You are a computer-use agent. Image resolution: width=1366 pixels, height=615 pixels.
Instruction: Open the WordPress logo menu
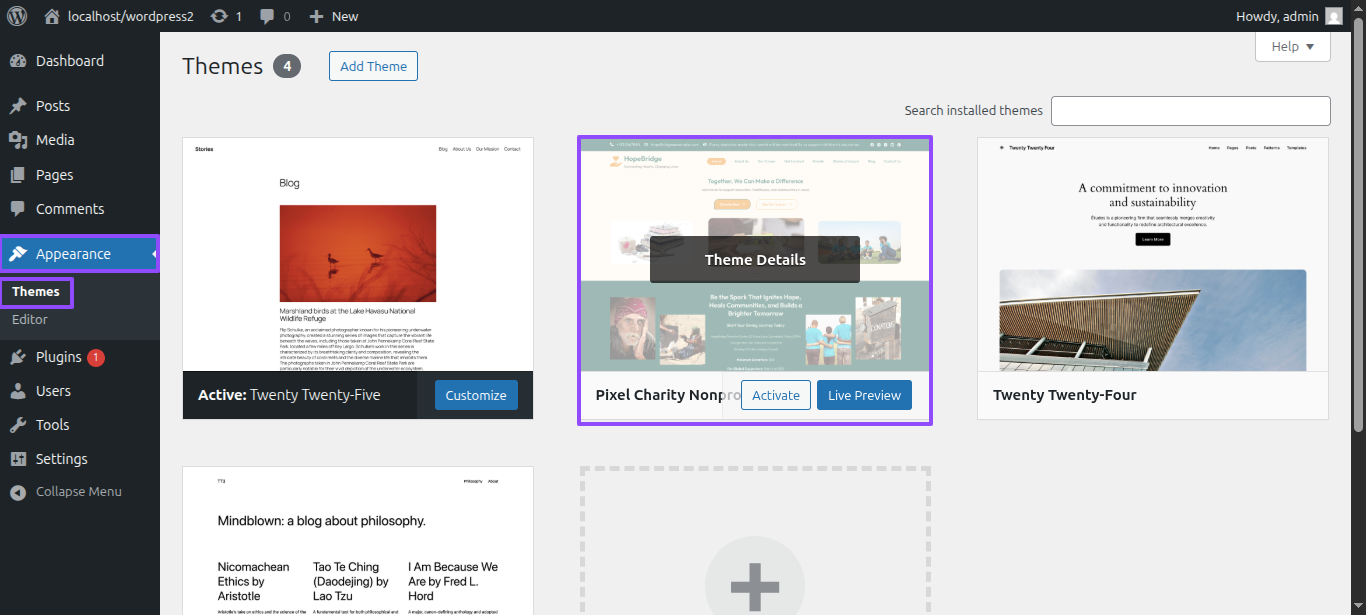click(x=17, y=16)
